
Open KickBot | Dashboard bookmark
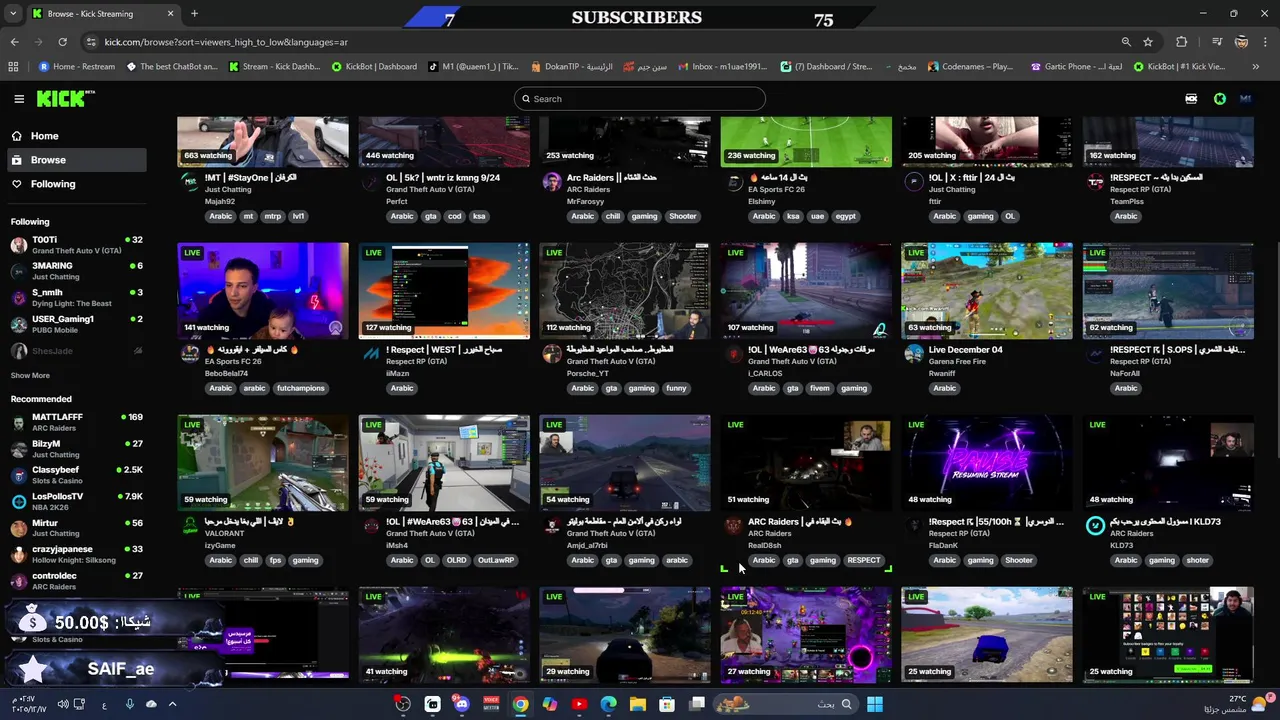[x=374, y=67]
